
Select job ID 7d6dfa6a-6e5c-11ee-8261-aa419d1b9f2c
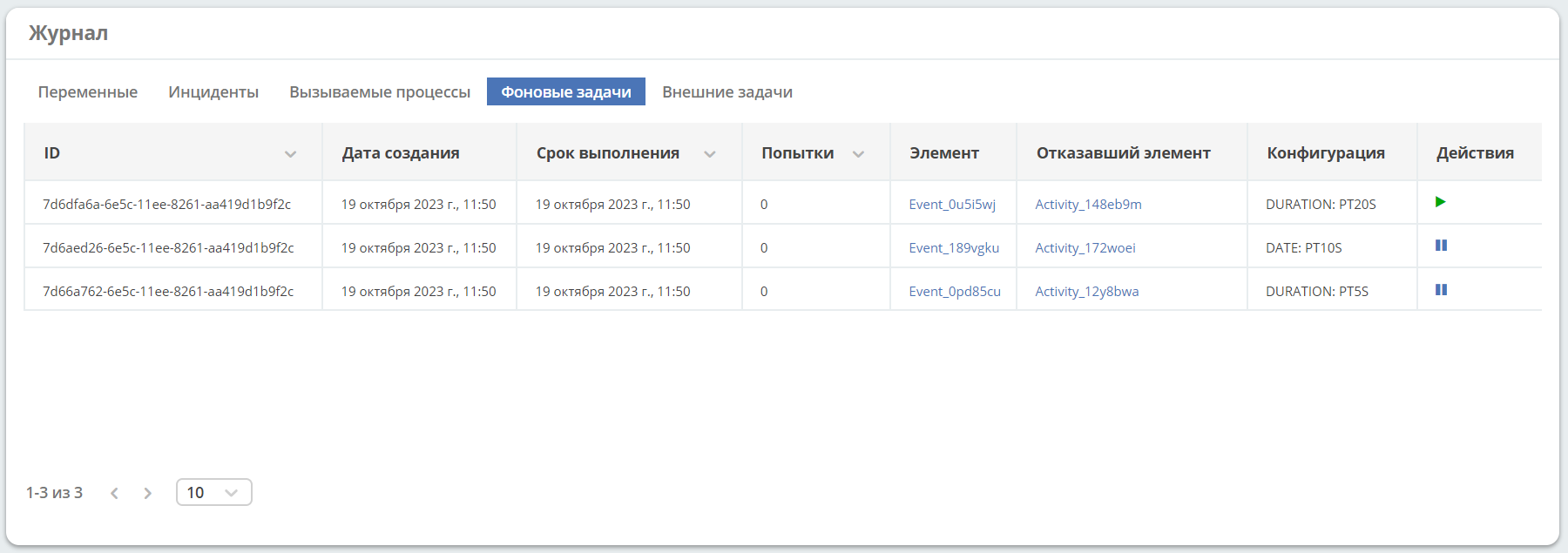coord(167,204)
